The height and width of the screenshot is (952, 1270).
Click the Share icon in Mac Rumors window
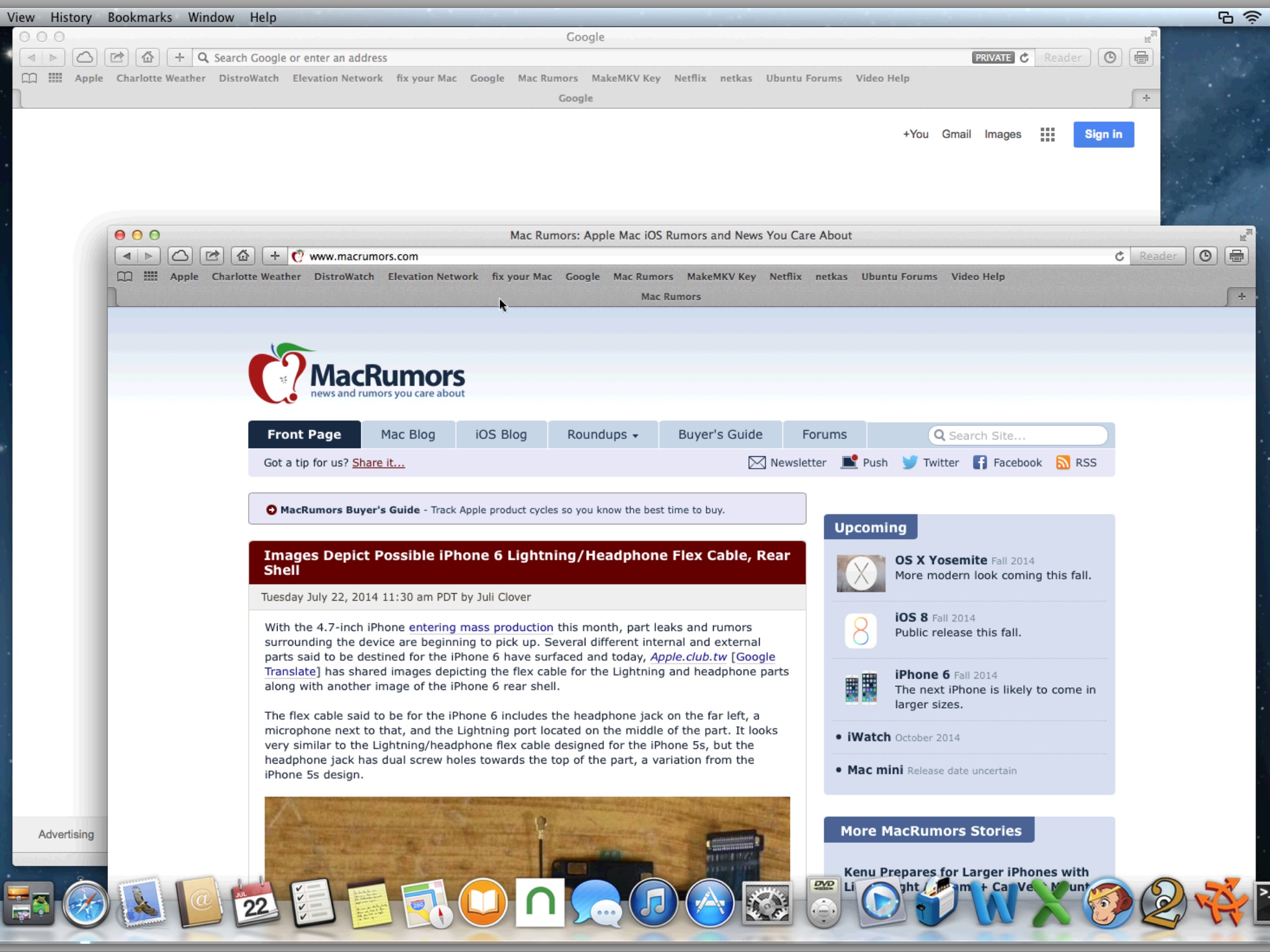click(212, 256)
